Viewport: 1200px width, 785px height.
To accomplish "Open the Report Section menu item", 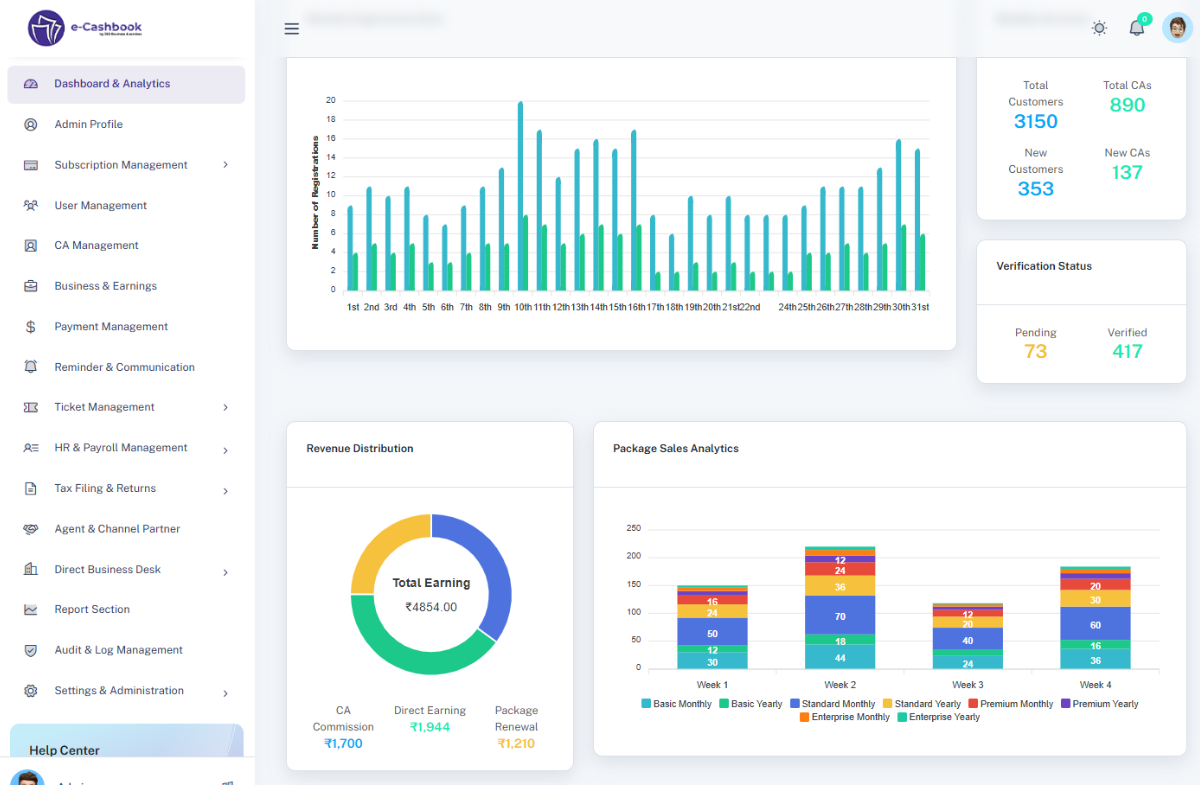I will (x=92, y=610).
